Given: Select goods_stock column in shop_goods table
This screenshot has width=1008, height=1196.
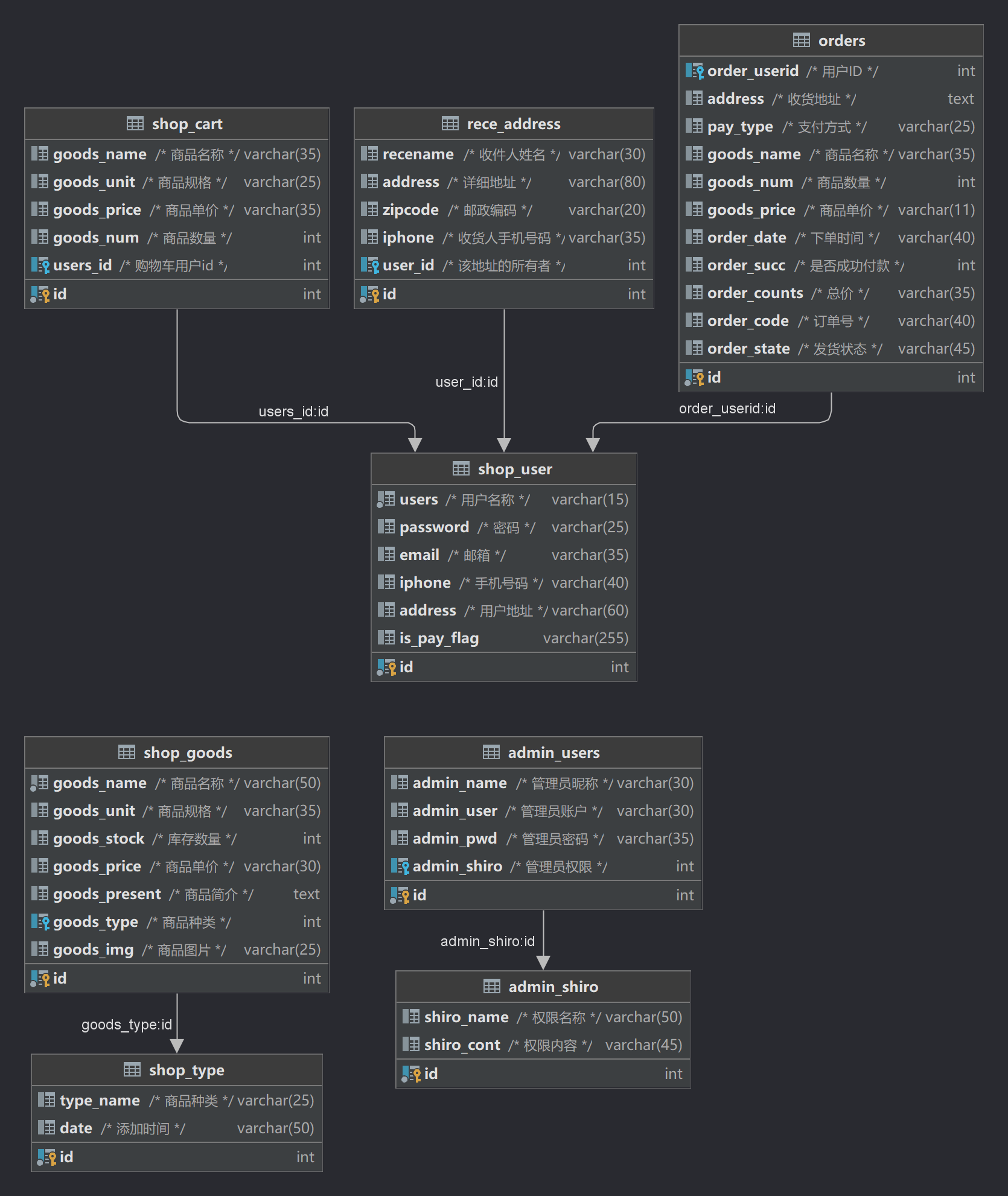Looking at the screenshot, I should coord(177,839).
